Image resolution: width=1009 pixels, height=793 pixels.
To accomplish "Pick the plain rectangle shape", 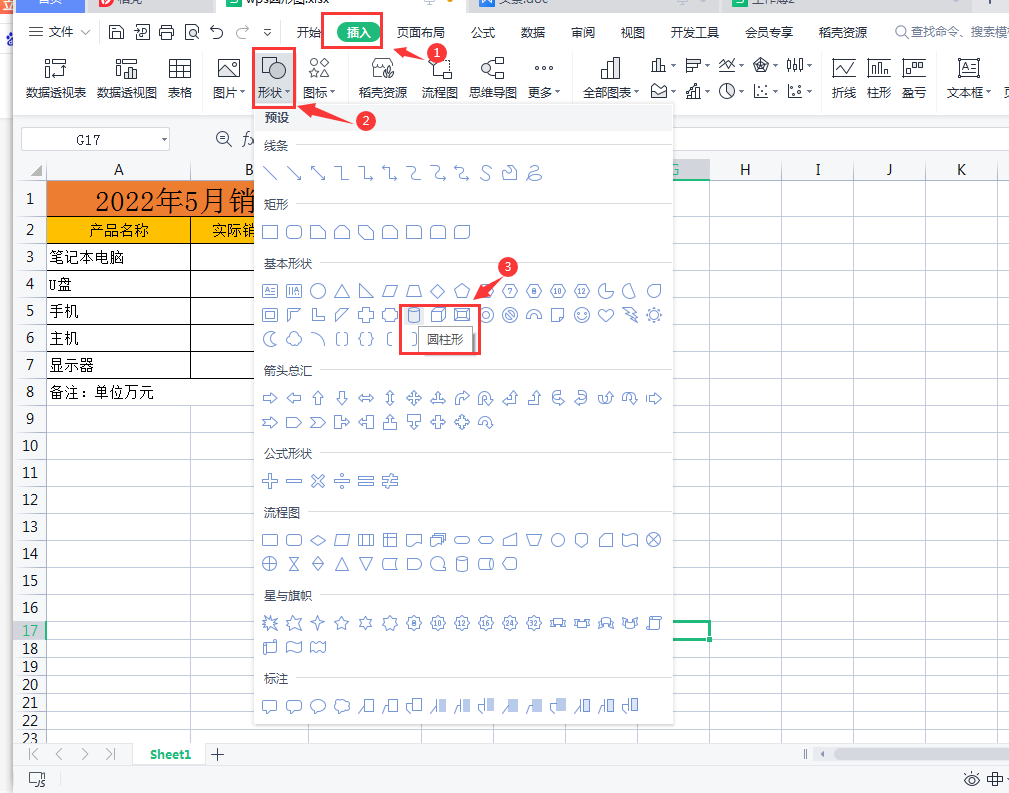I will 270,232.
